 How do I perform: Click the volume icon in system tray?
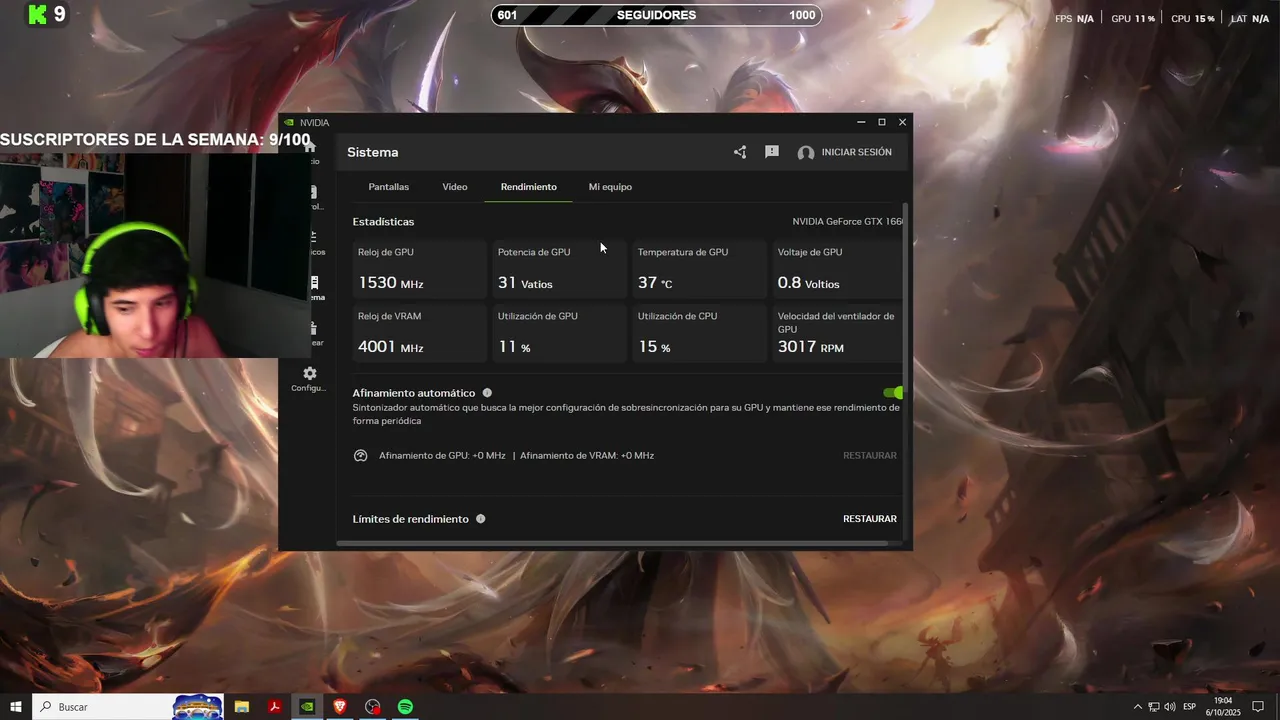click(x=1169, y=707)
